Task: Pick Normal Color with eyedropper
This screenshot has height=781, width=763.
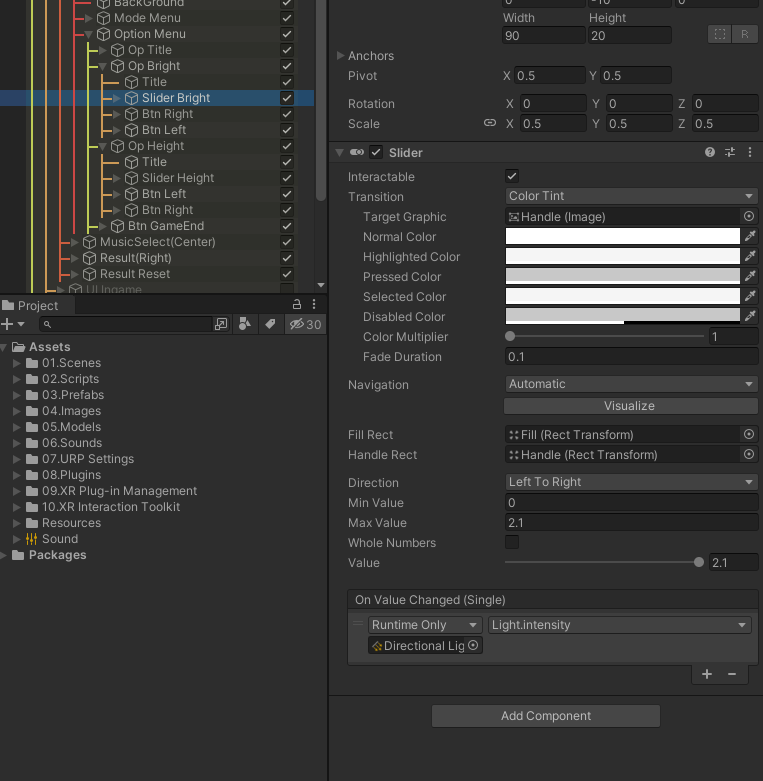Action: pos(750,236)
